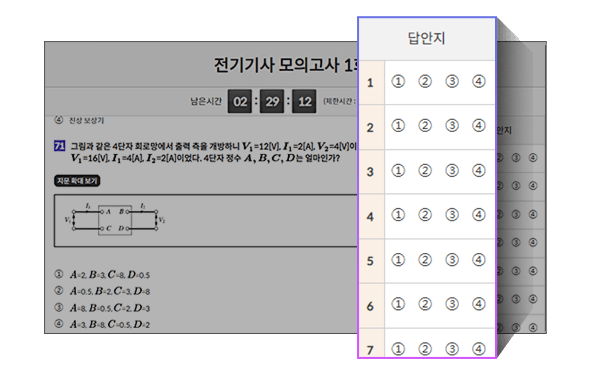This screenshot has width=591, height=371.
Task: Mark answer ④ for question 7
Action: [479, 349]
